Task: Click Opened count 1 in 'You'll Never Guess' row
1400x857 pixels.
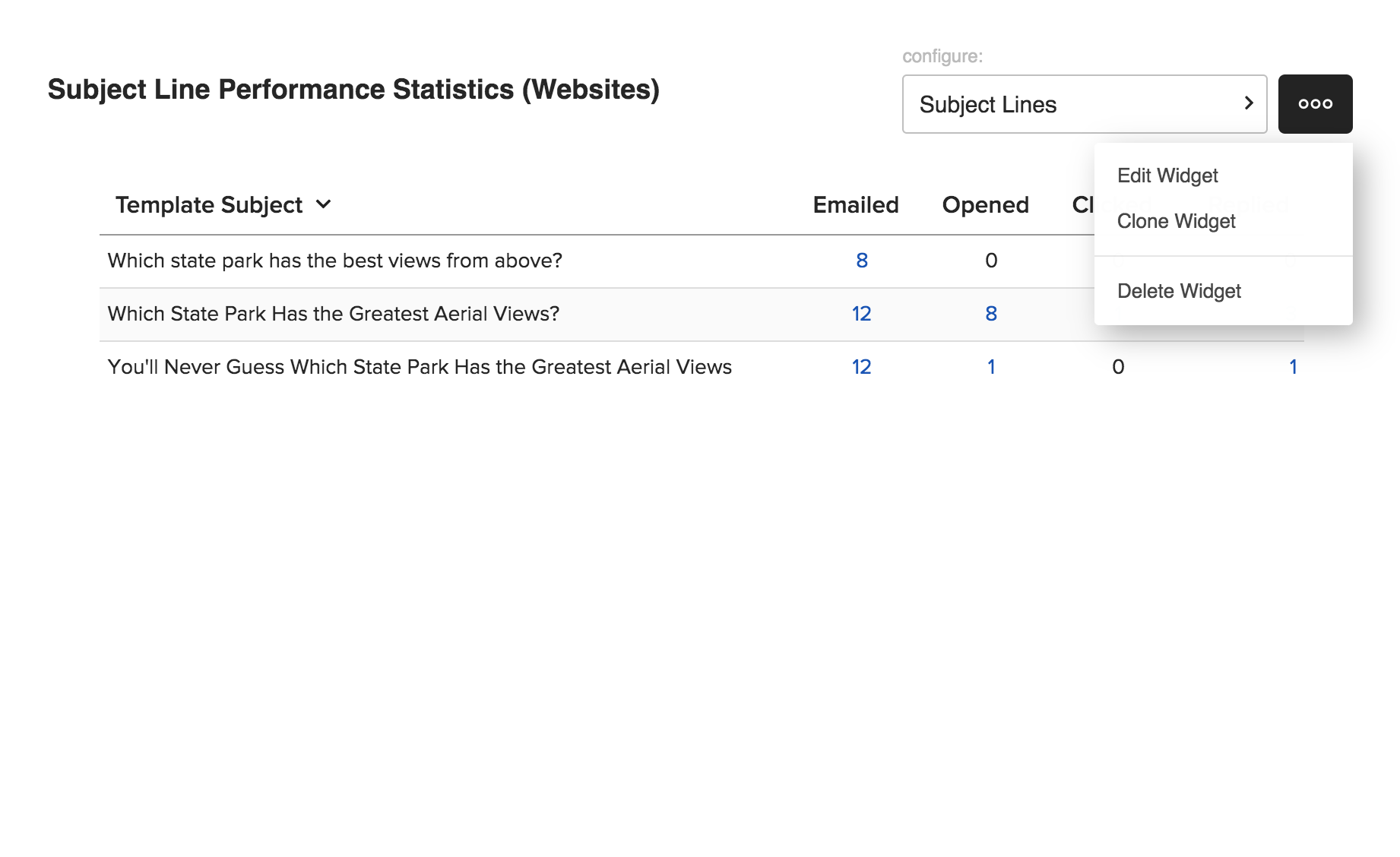Action: (991, 367)
